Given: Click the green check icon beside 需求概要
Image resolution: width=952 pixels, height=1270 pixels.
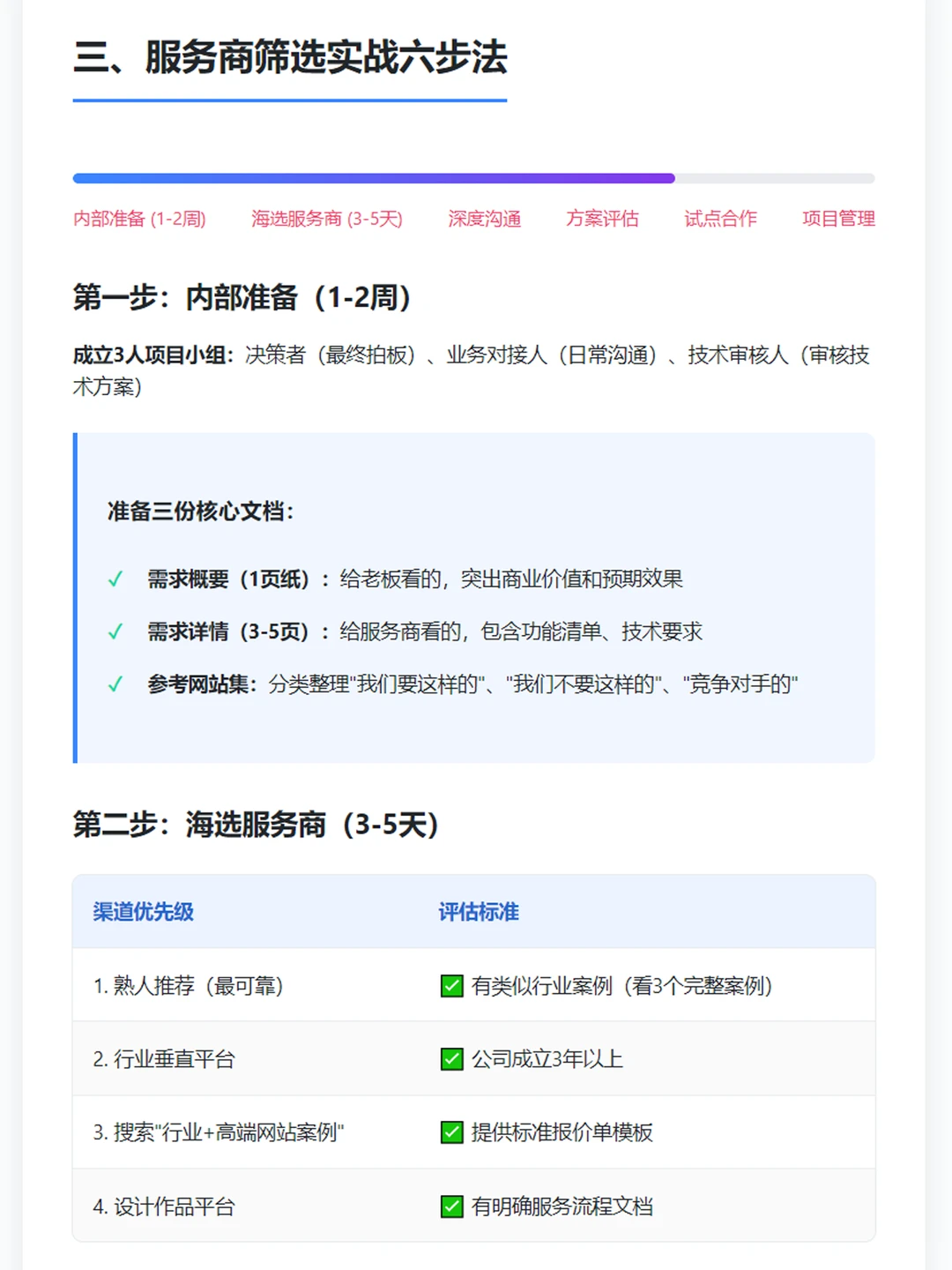Looking at the screenshot, I should point(115,579).
